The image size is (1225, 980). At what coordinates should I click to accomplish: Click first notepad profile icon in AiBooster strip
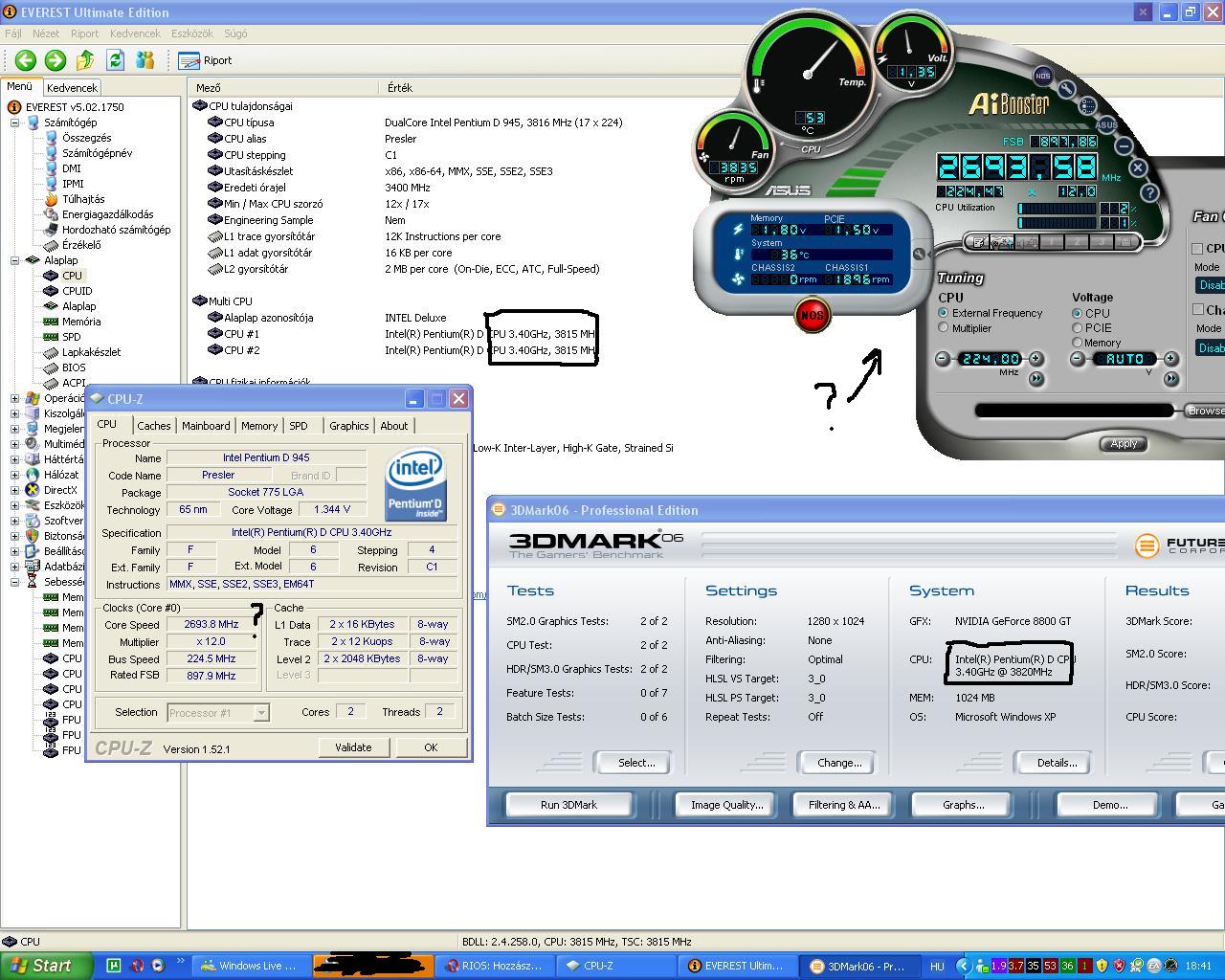979,242
